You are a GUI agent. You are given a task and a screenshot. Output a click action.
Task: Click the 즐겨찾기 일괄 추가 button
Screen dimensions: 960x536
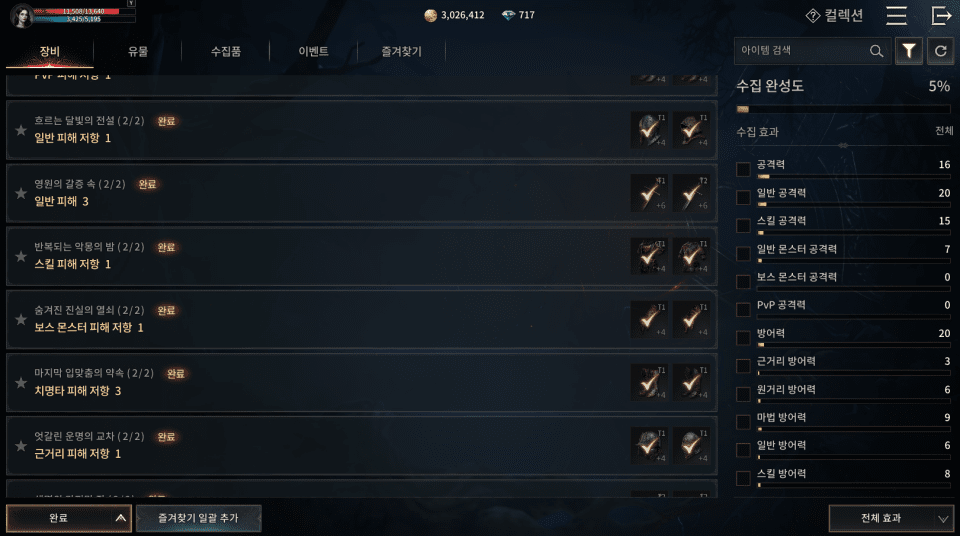coord(198,518)
